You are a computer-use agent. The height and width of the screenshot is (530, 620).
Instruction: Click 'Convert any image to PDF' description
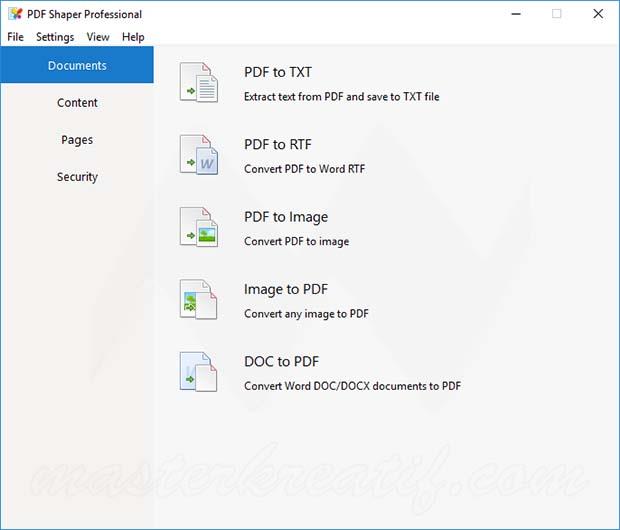coord(306,314)
